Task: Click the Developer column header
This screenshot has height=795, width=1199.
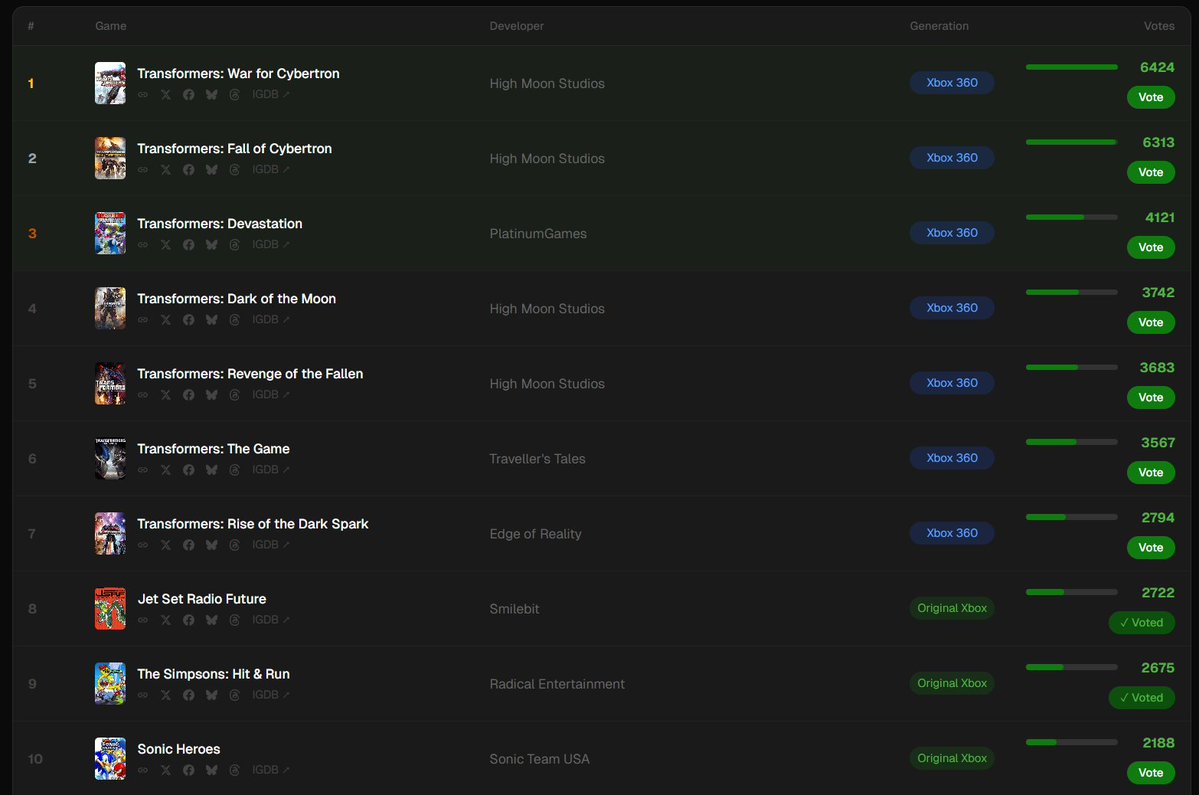Action: click(517, 26)
